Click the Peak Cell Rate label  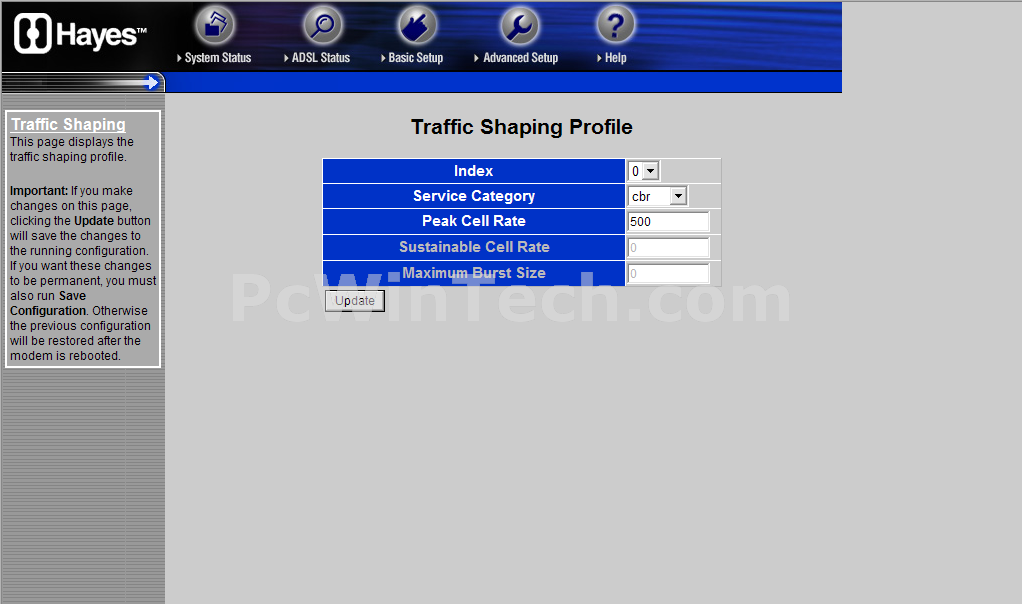pos(474,222)
